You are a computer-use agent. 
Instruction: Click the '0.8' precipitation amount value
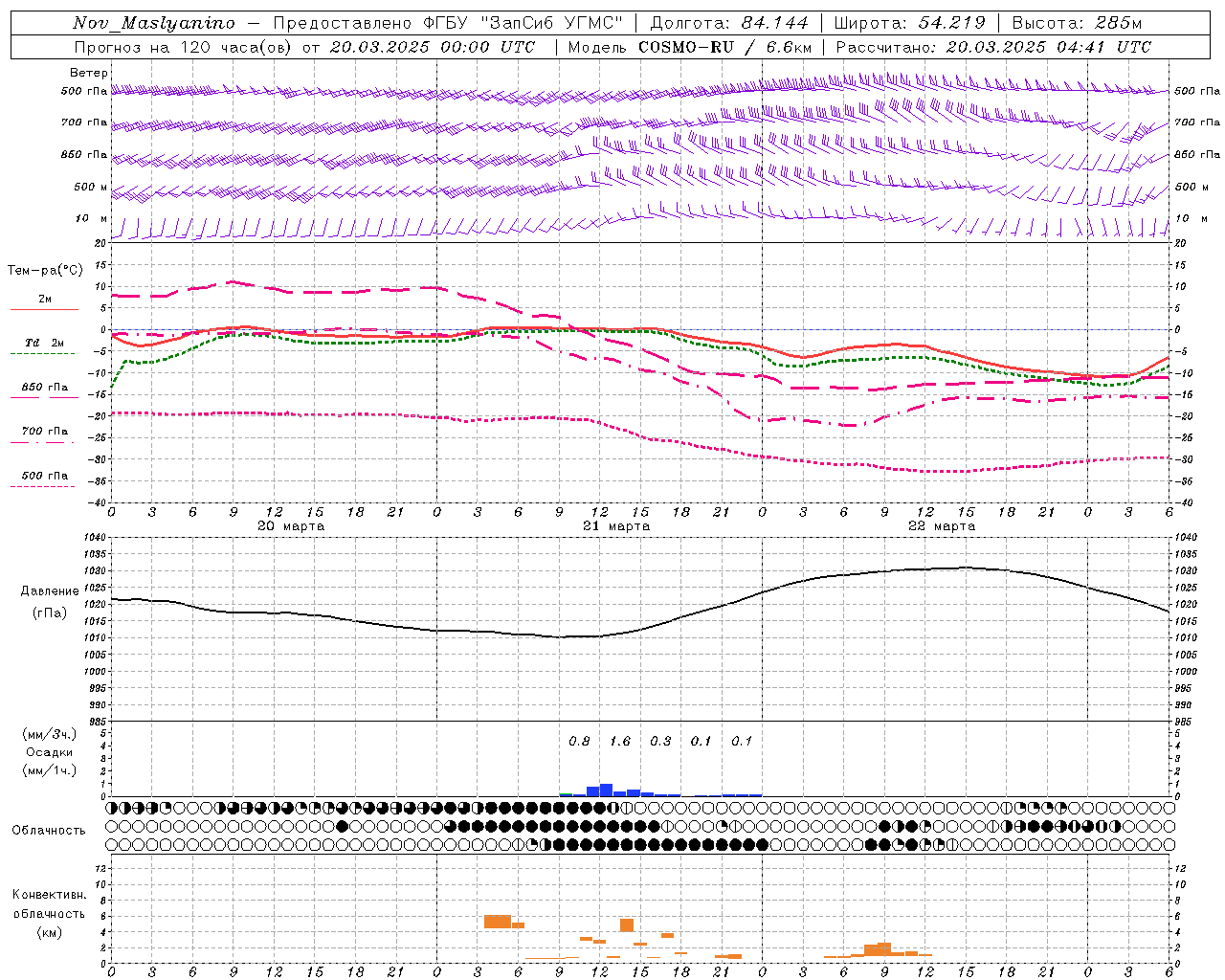coord(579,742)
